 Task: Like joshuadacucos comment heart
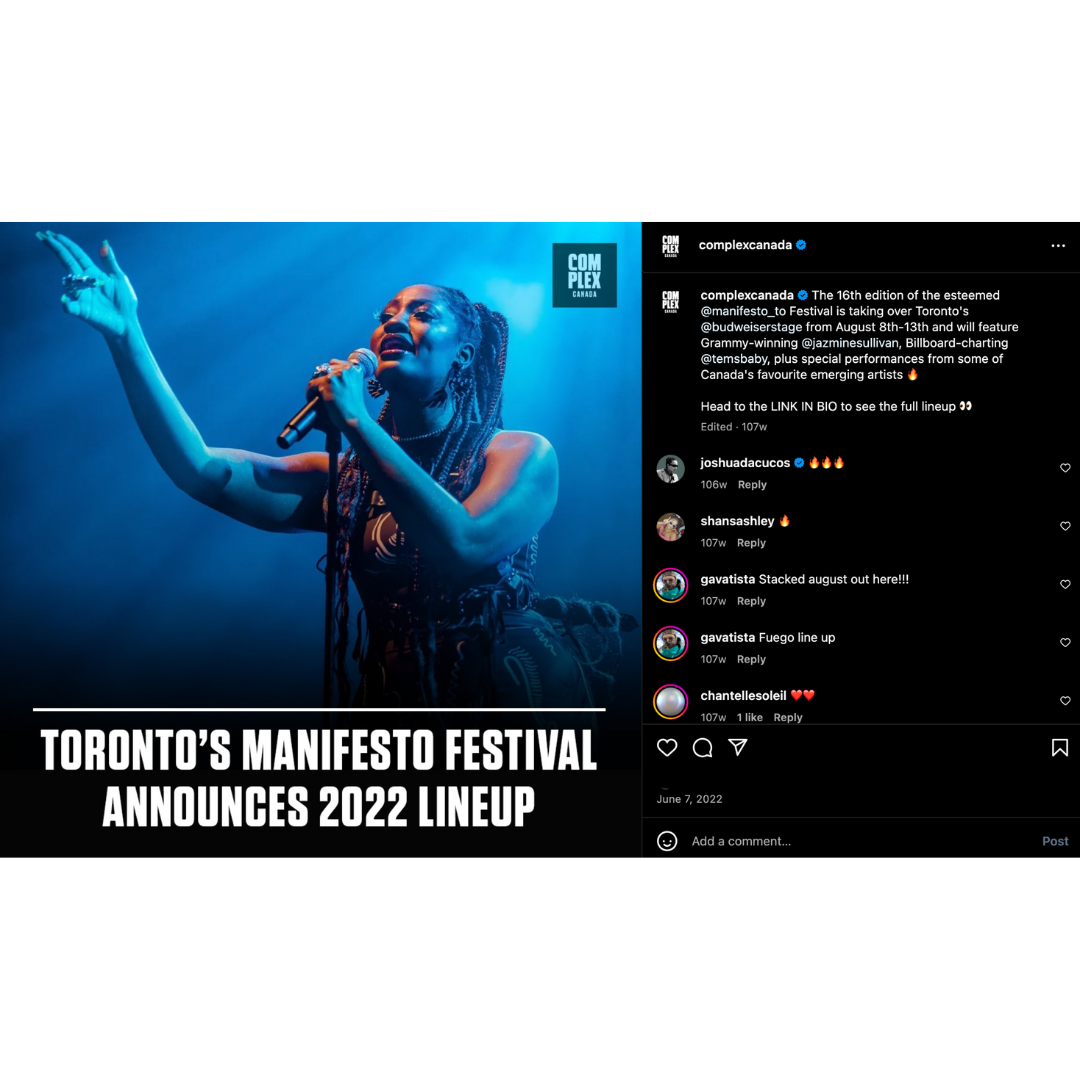(1065, 468)
